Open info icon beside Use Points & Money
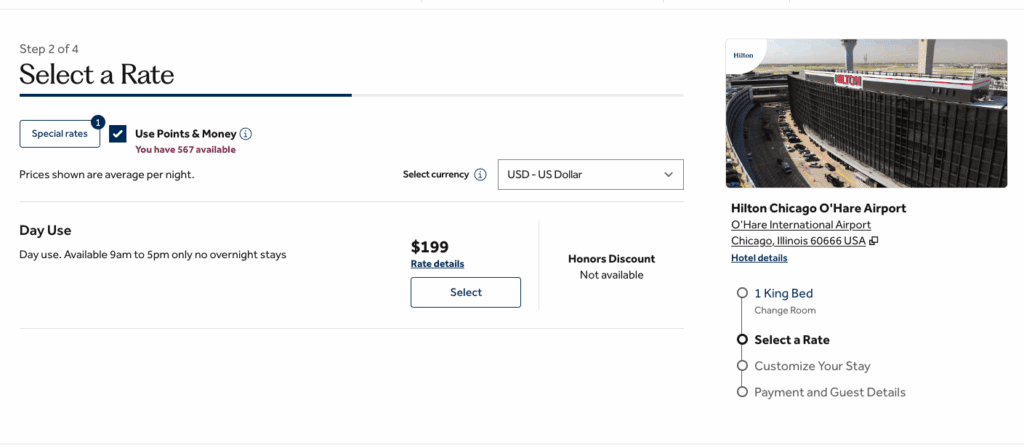Viewport: 1024px width, 448px height. 246,134
